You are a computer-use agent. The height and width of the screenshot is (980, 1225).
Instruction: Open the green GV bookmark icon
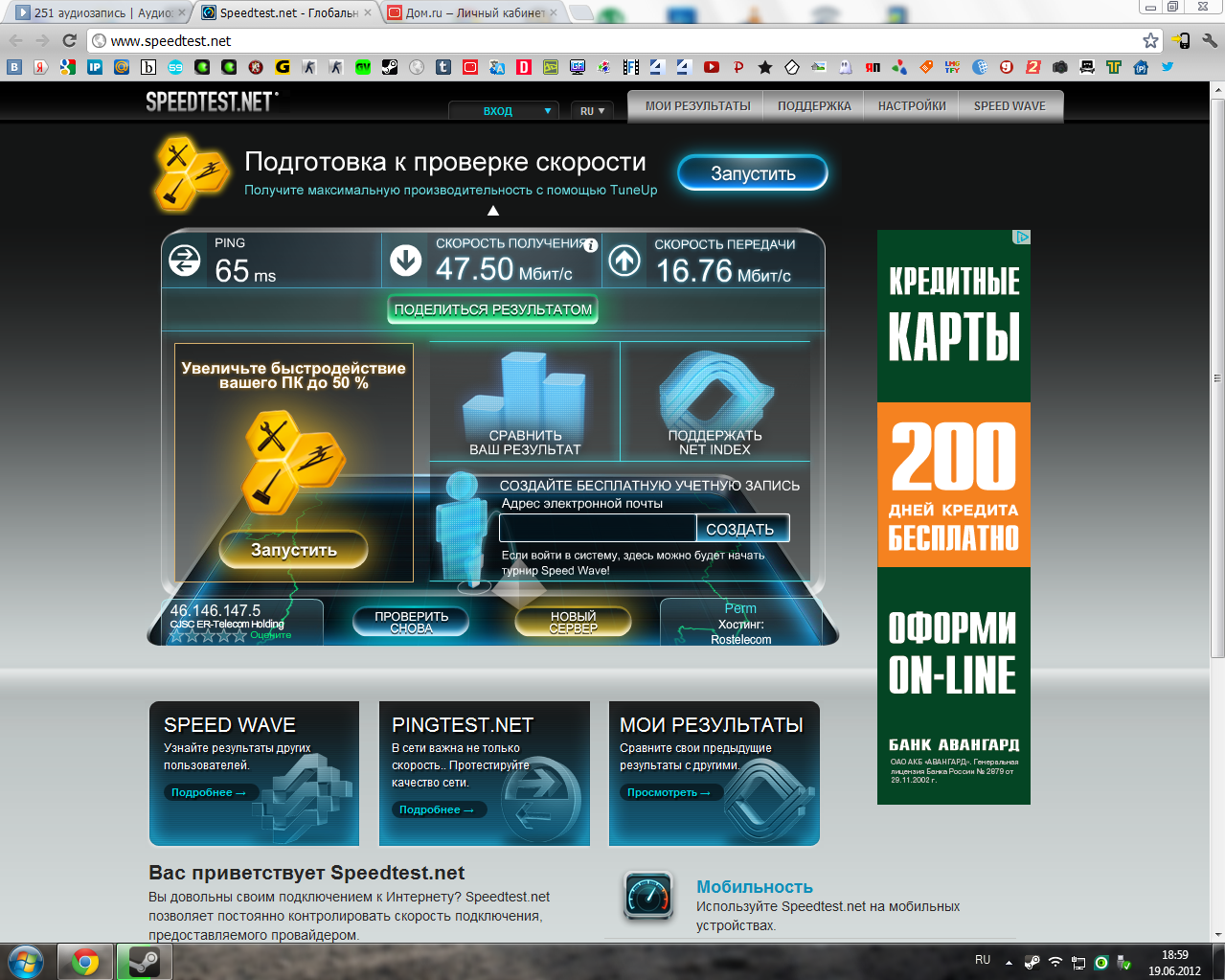coord(363,67)
